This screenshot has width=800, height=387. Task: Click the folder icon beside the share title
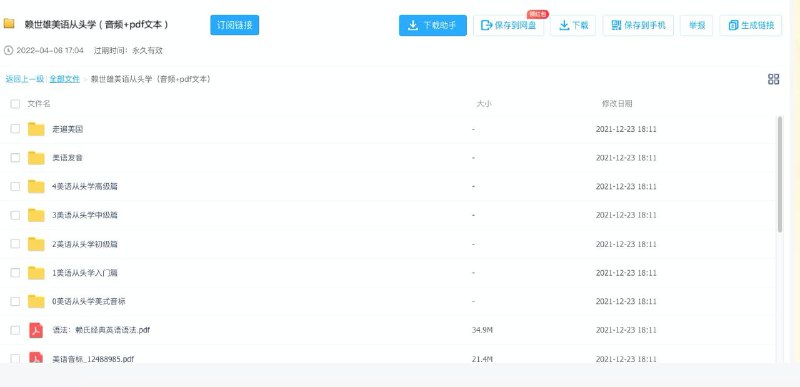pos(9,23)
